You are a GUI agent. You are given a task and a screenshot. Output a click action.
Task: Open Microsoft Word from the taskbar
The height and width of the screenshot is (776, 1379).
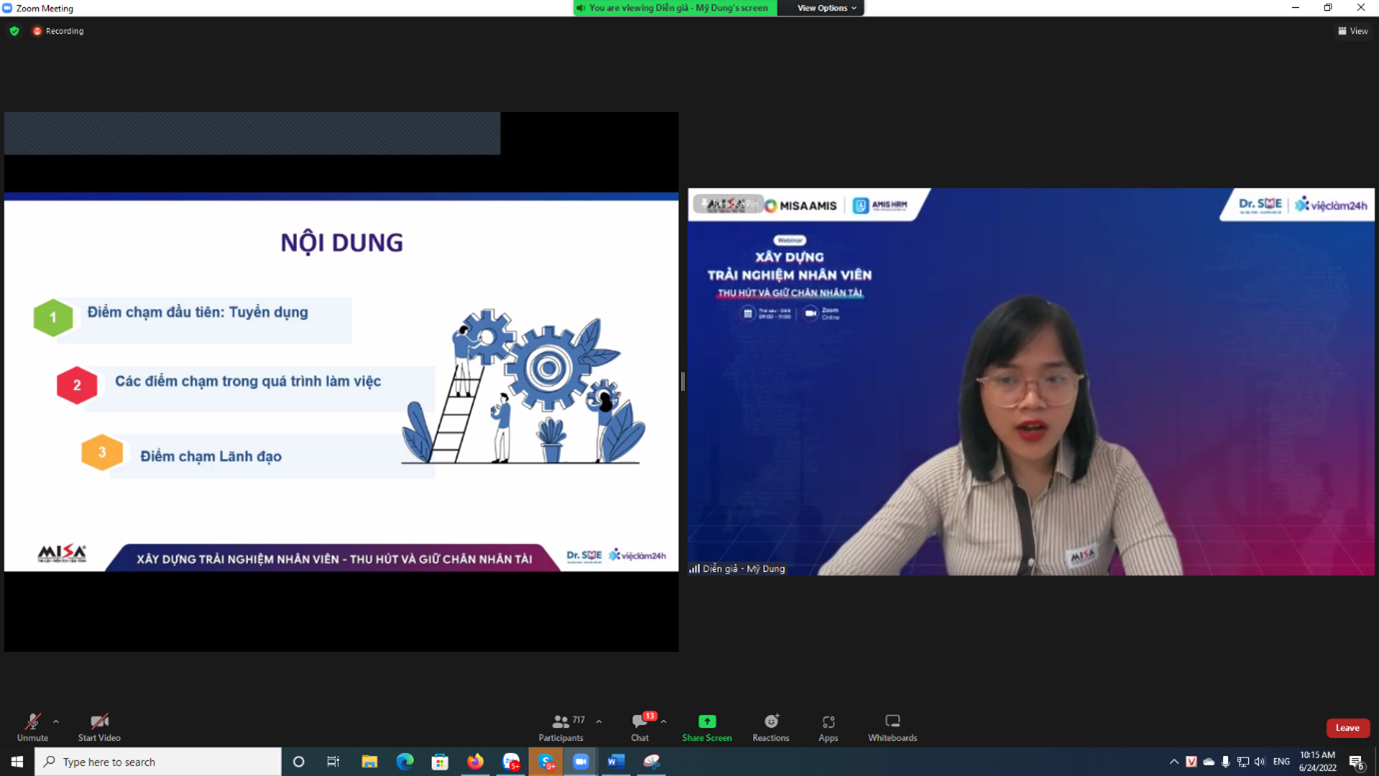[616, 762]
